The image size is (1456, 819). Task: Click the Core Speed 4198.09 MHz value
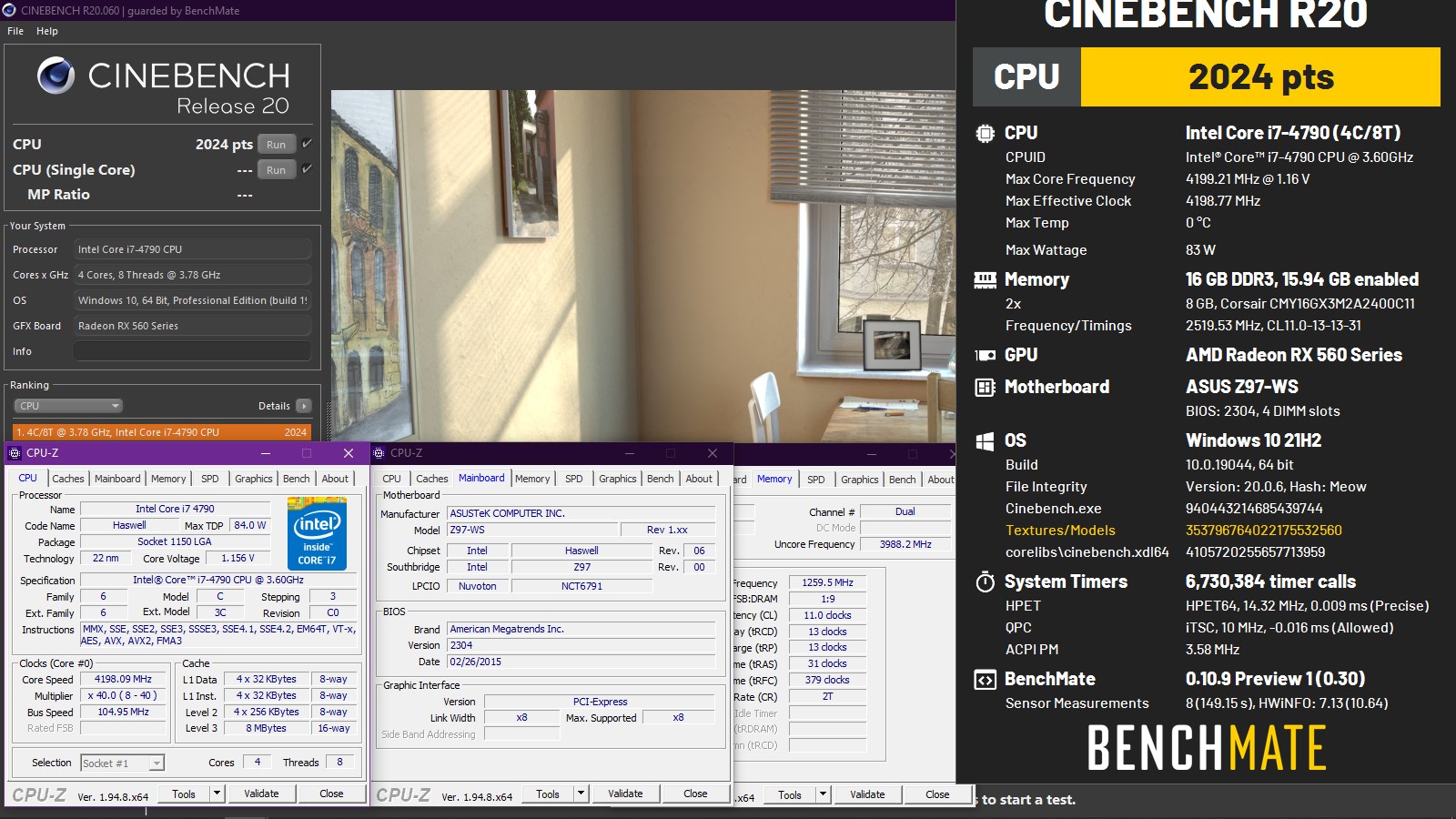tap(124, 679)
